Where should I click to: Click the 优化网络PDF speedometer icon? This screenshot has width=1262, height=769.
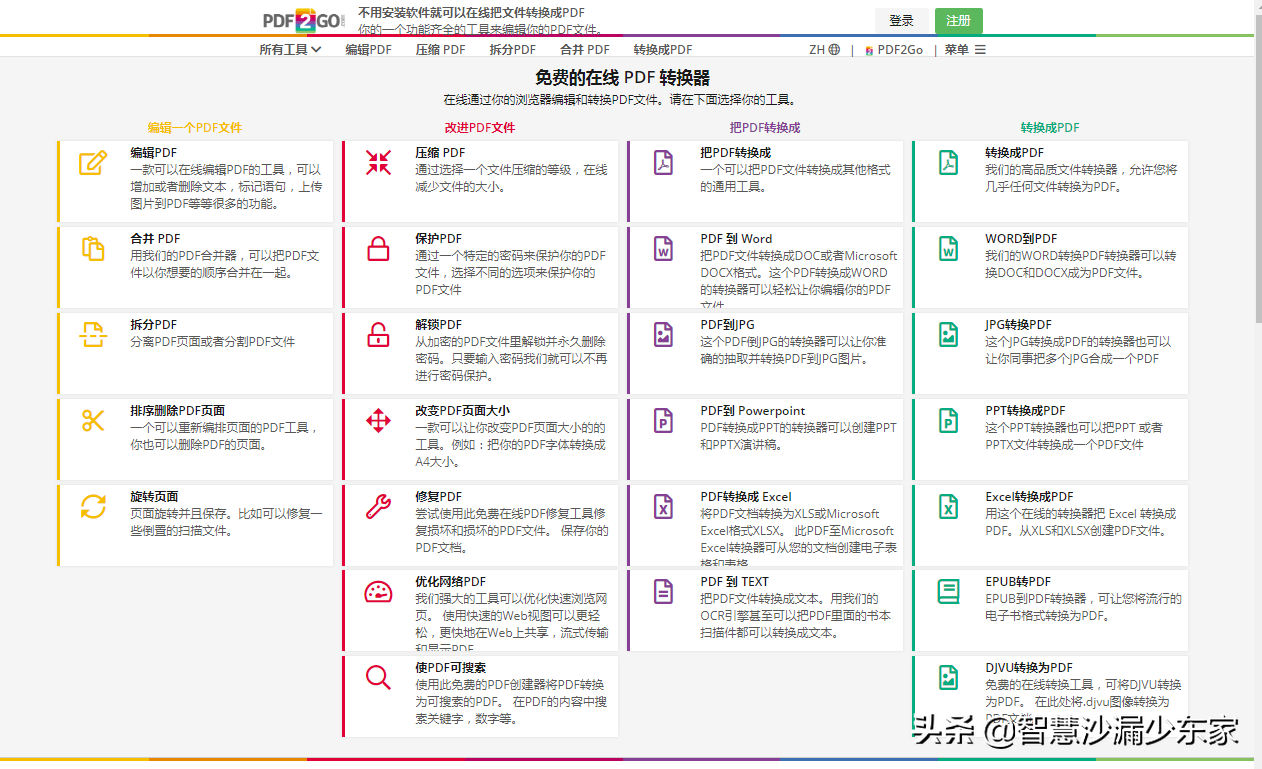click(378, 592)
